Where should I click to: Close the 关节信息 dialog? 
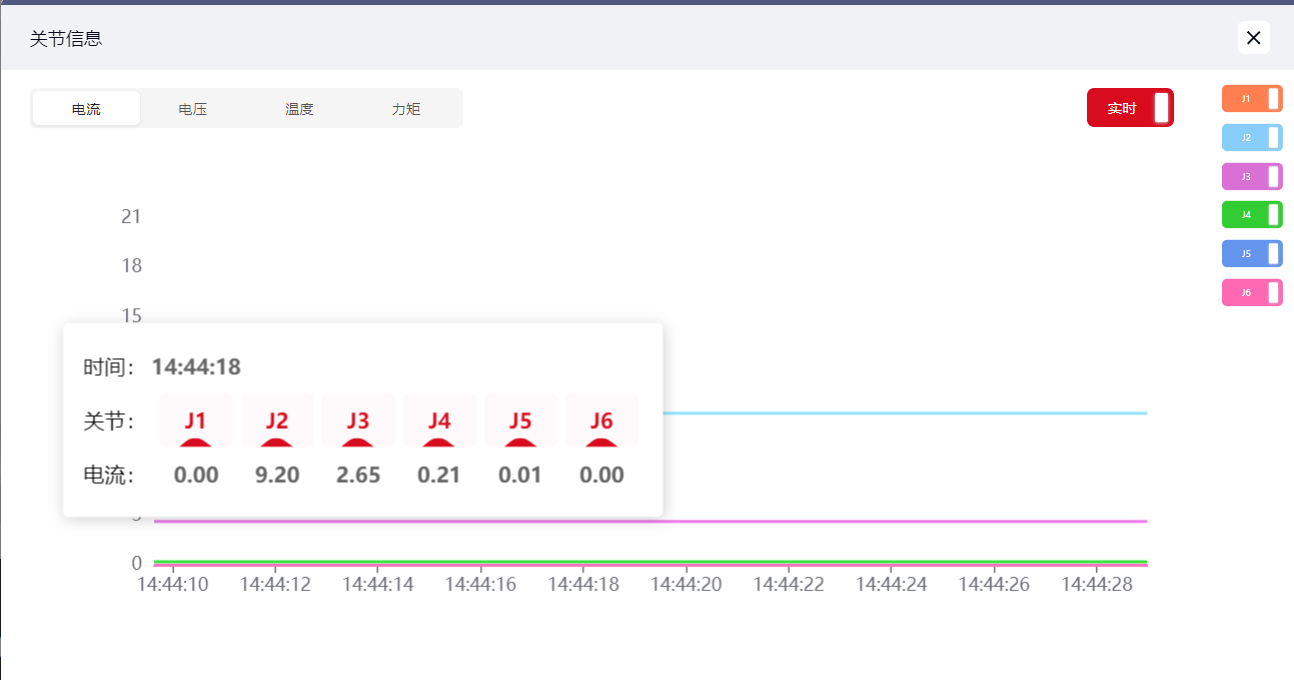click(x=1253, y=38)
